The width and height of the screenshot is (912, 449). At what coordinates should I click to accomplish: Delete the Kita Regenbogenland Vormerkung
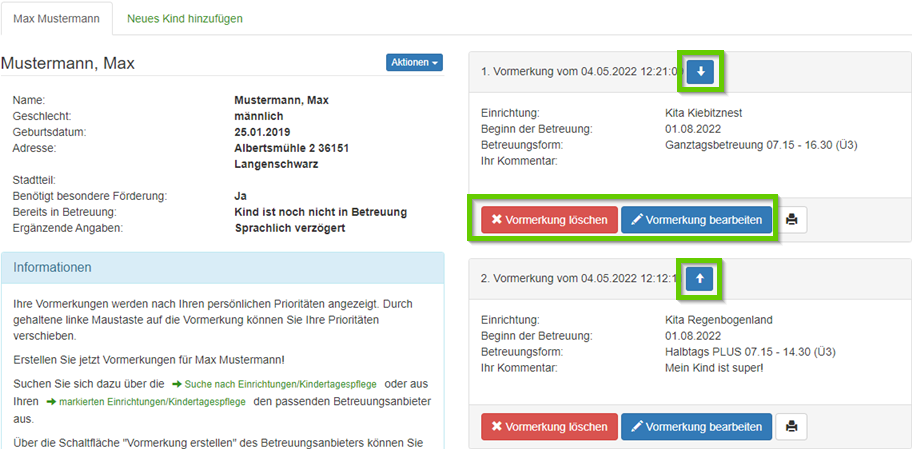click(x=550, y=427)
